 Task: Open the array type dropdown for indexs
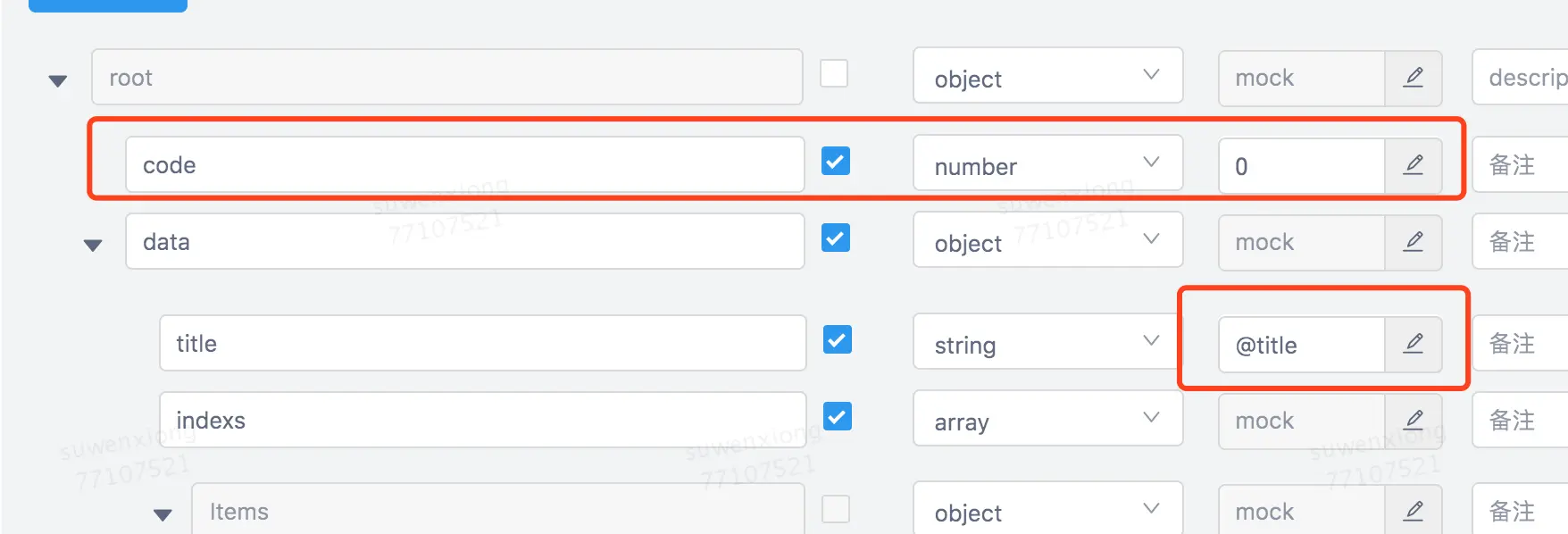[1047, 421]
